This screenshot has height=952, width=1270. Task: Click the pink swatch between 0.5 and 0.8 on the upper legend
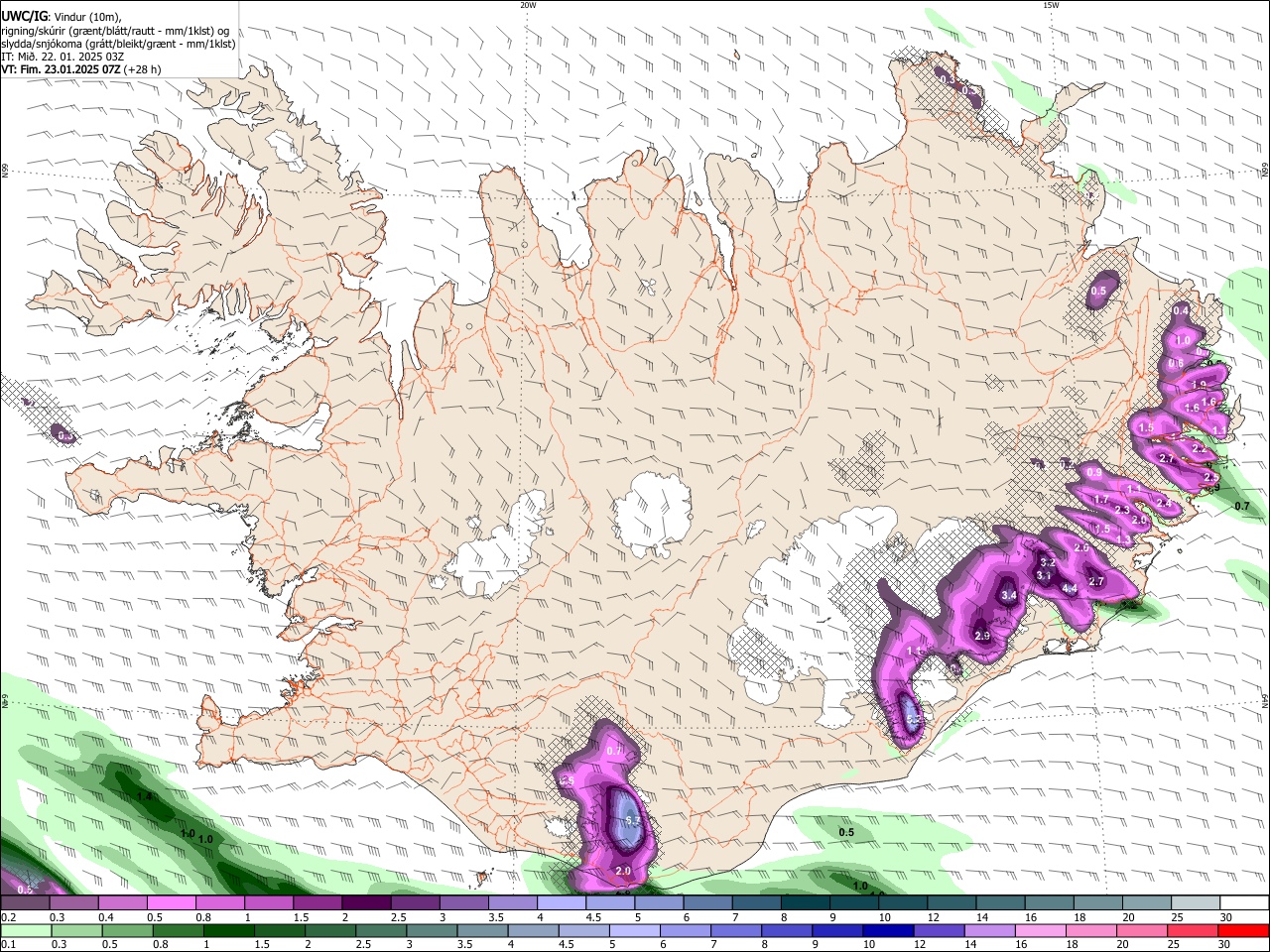pyautogui.click(x=171, y=903)
